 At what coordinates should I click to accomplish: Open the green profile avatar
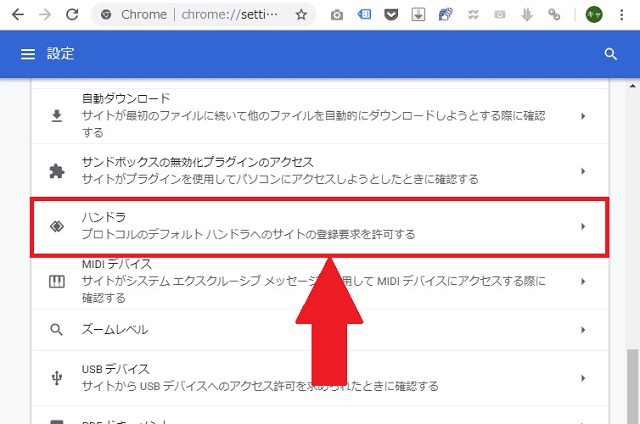coord(594,15)
